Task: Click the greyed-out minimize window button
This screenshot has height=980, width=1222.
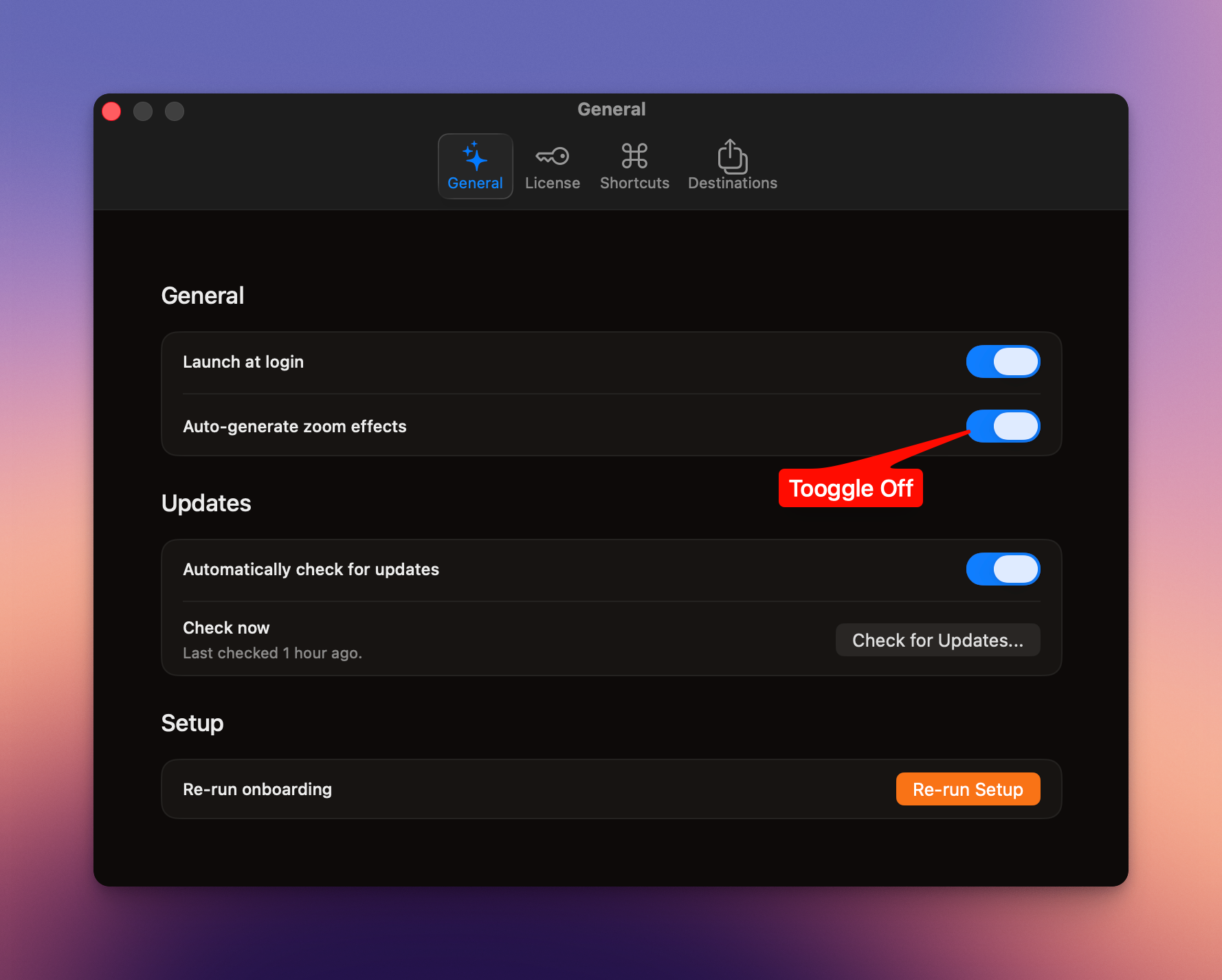Action: [x=143, y=111]
